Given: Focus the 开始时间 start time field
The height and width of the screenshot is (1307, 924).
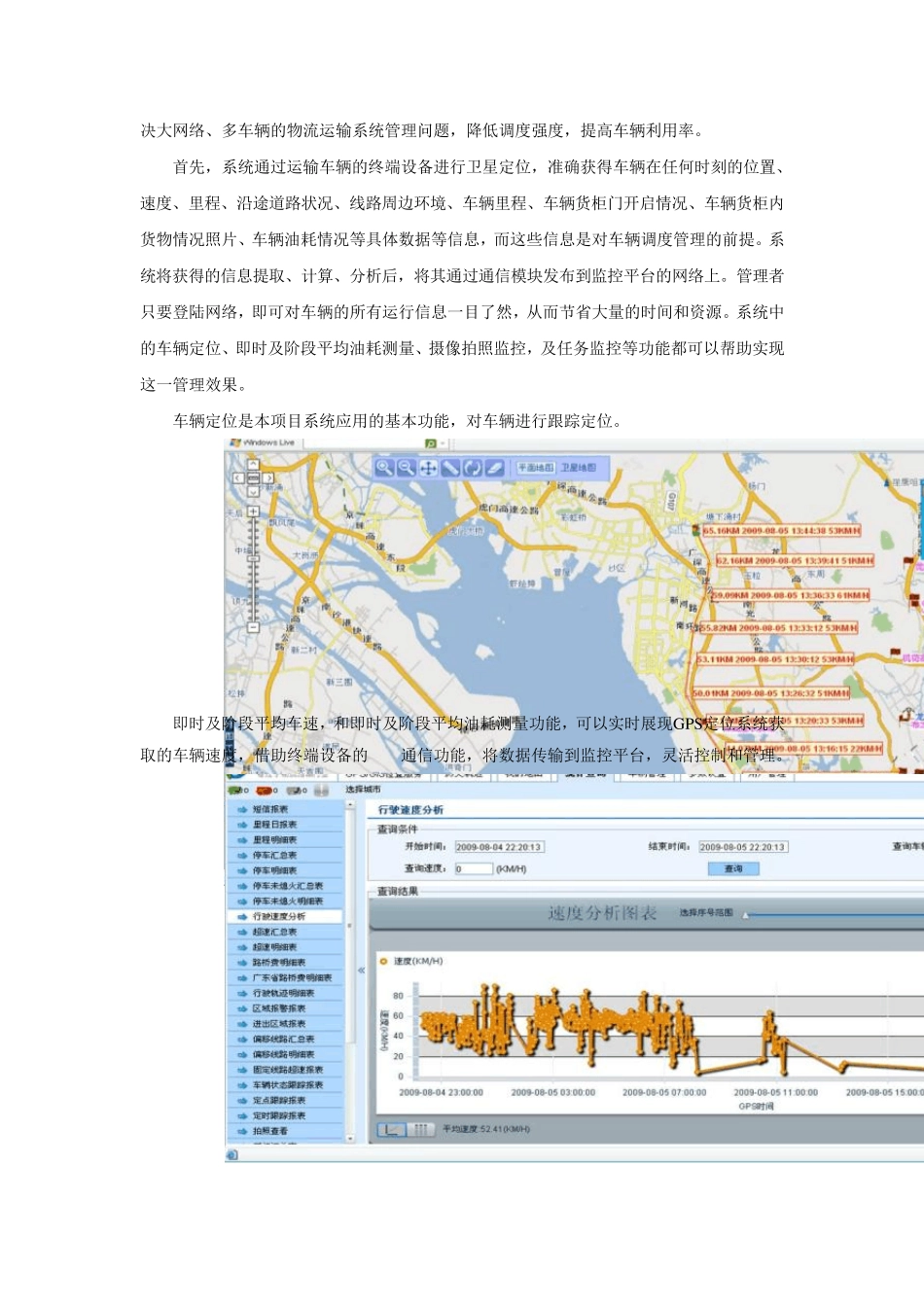Looking at the screenshot, I should 499,847.
